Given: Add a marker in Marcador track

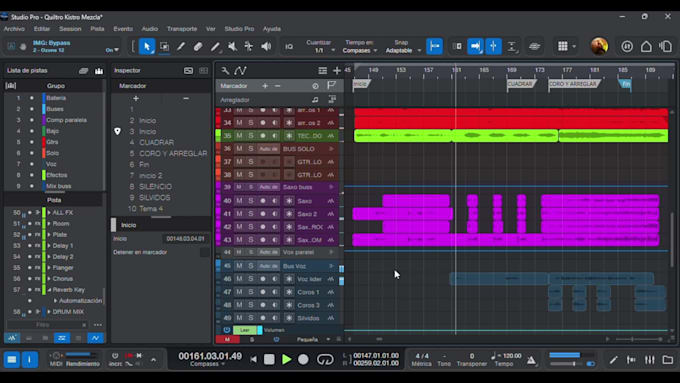Looking at the screenshot, I should [265, 86].
